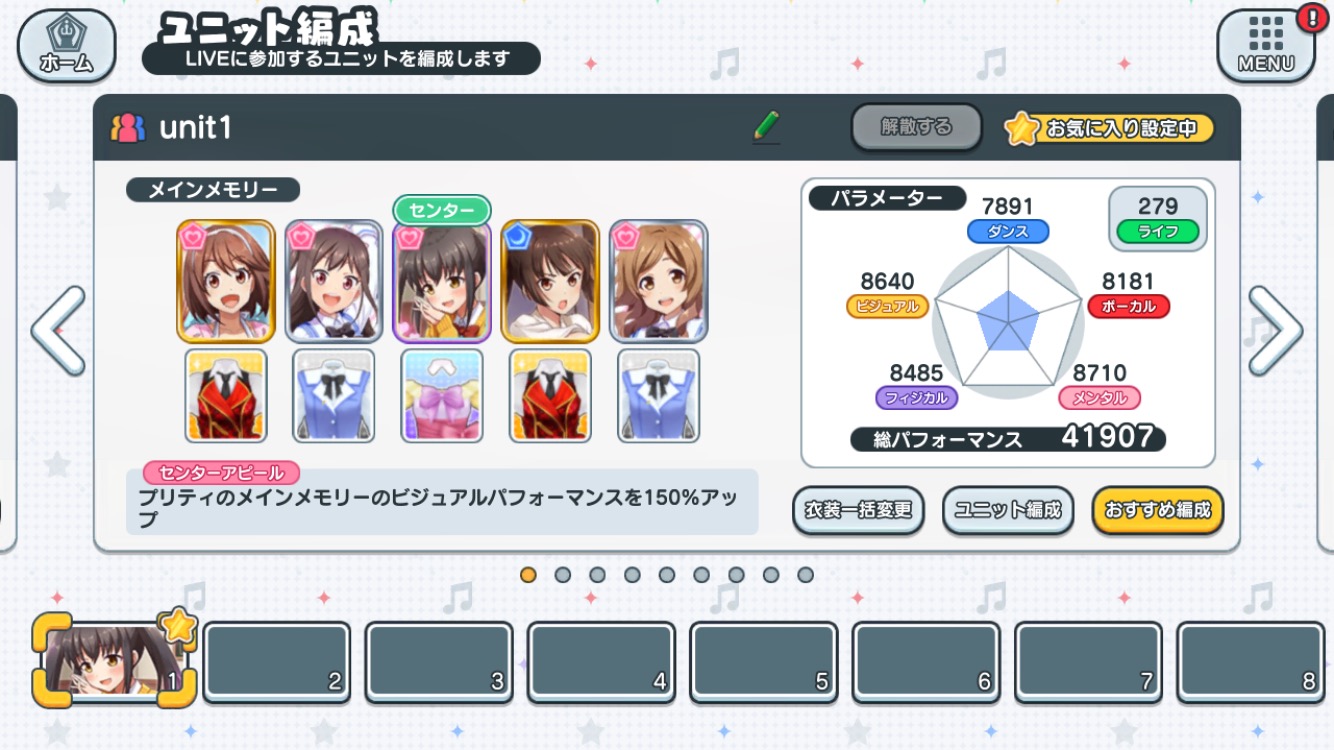Image resolution: width=1334 pixels, height=750 pixels.
Task: Select the blue-badged fourth idol portrait
Action: tap(550, 281)
